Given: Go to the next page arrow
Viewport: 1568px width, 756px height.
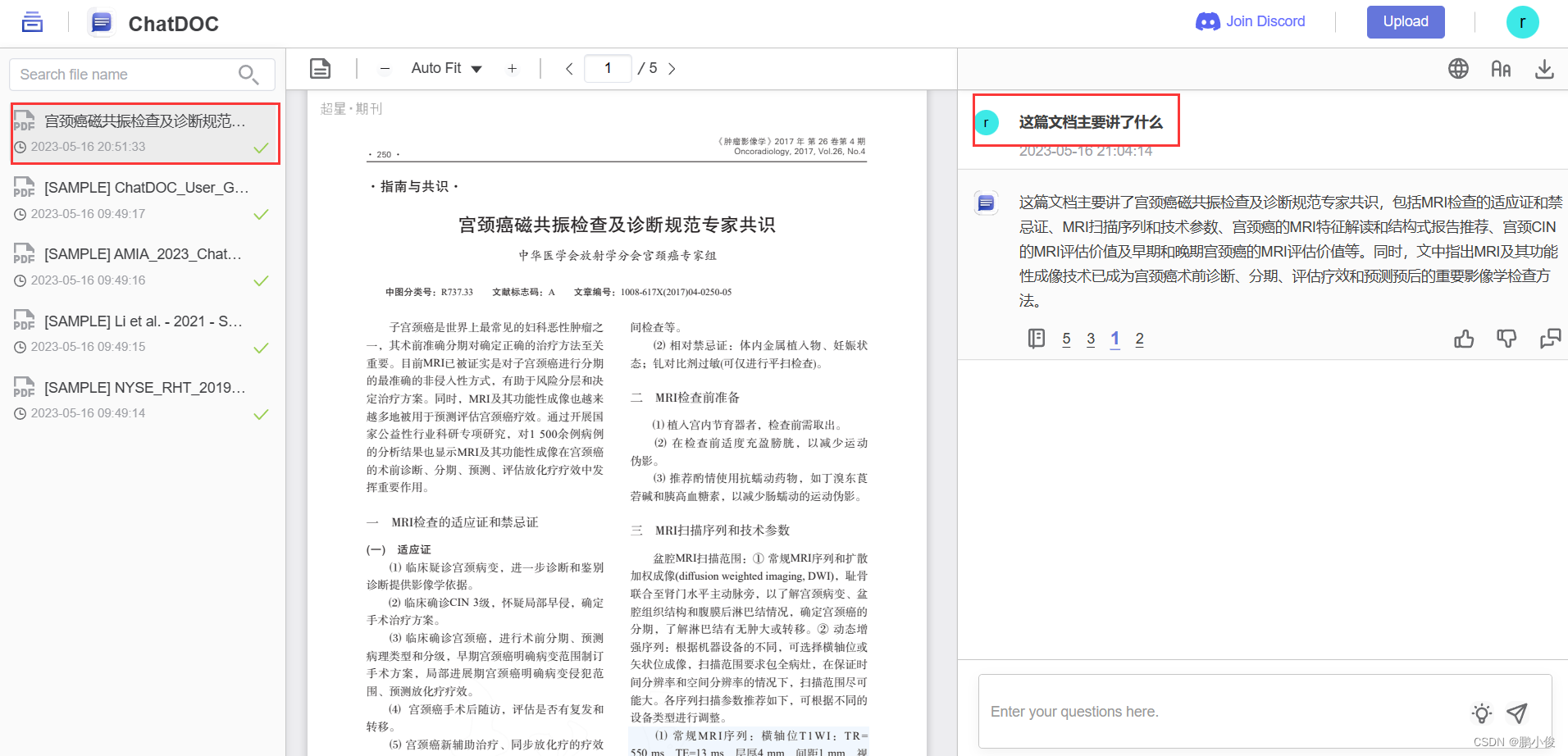Looking at the screenshot, I should tap(672, 69).
